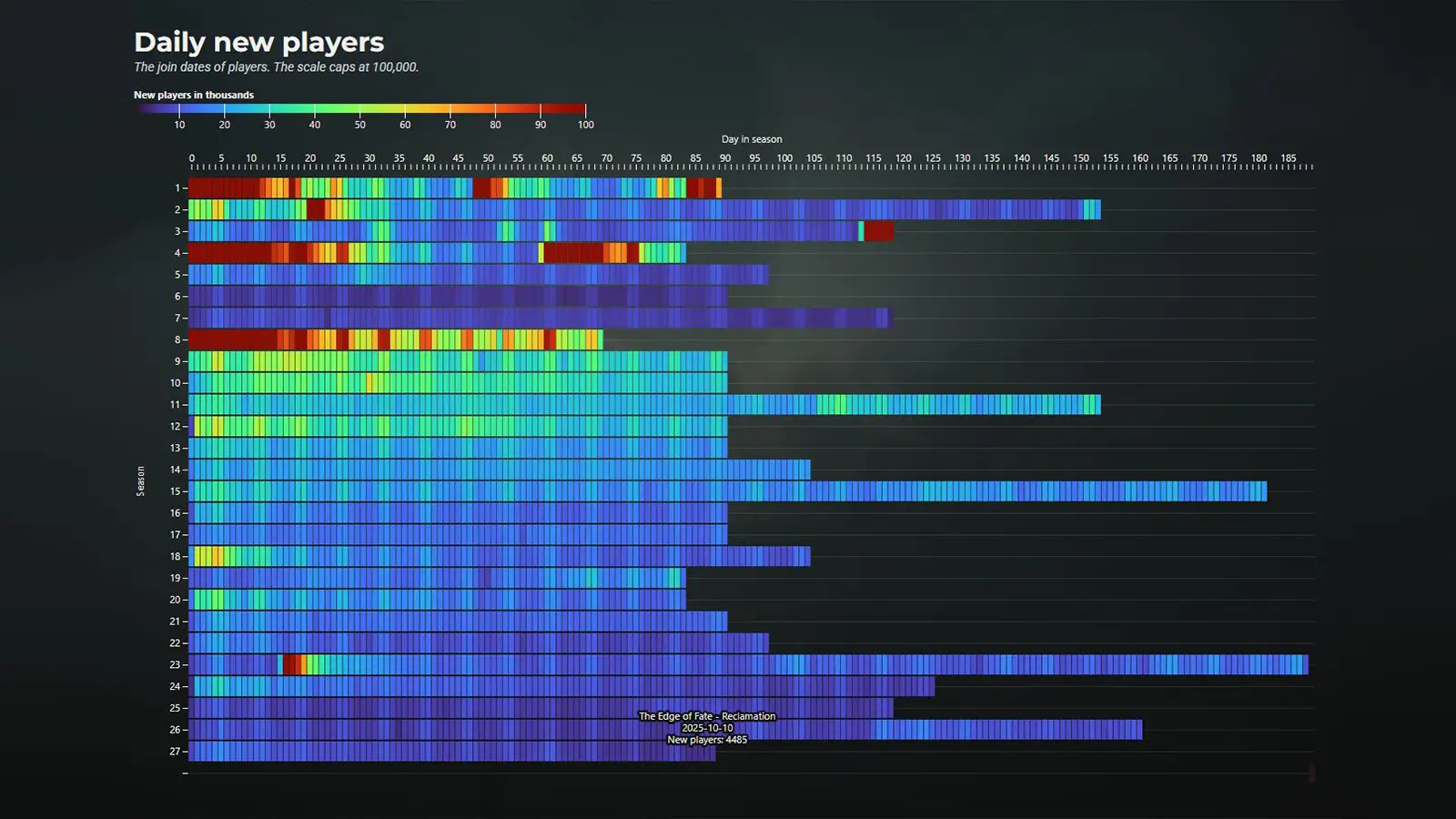The image size is (1456, 819).
Task: Click the dark red block ending the Season 3 row
Action: tap(878, 231)
